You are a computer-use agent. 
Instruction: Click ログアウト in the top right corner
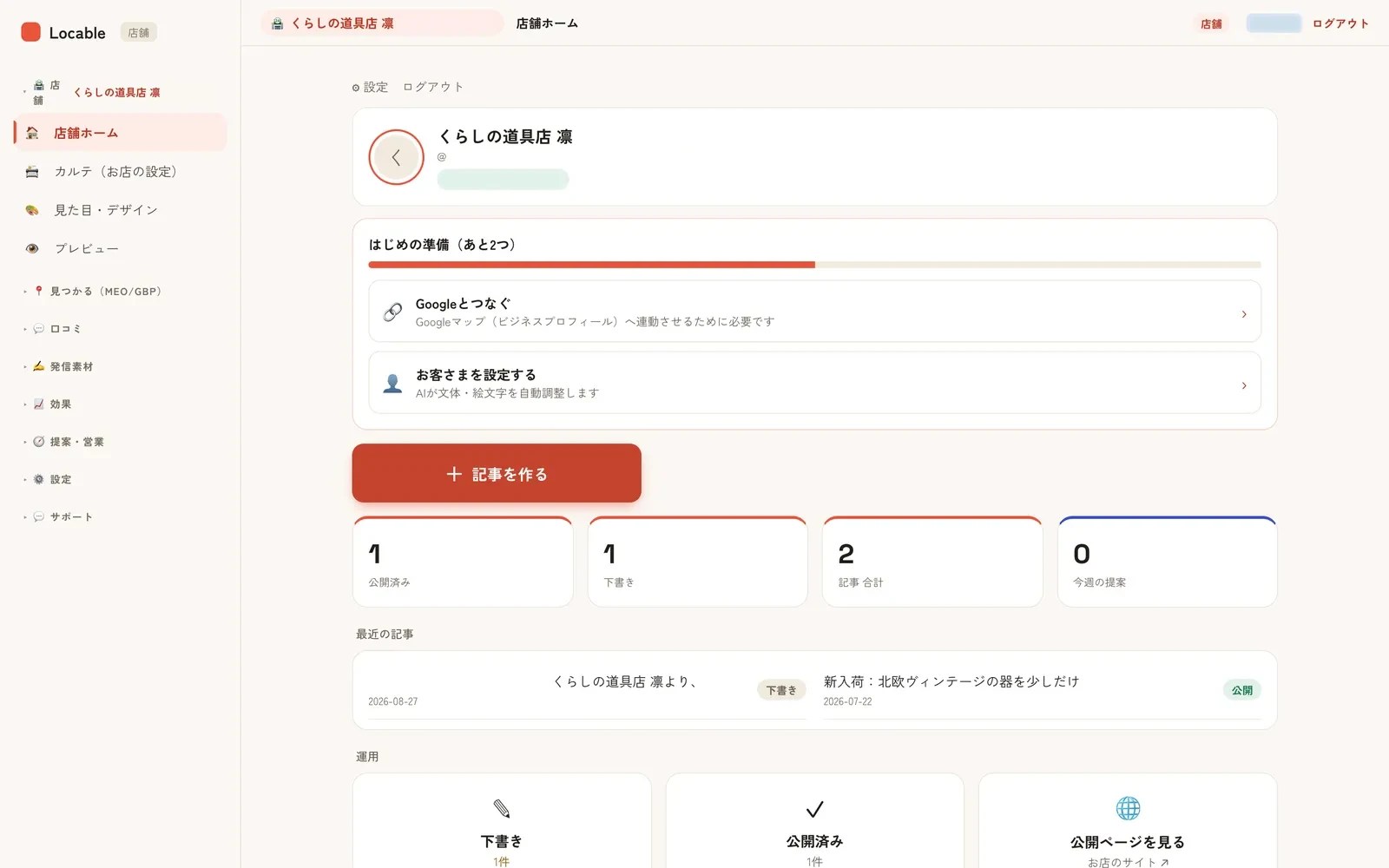(x=1340, y=23)
